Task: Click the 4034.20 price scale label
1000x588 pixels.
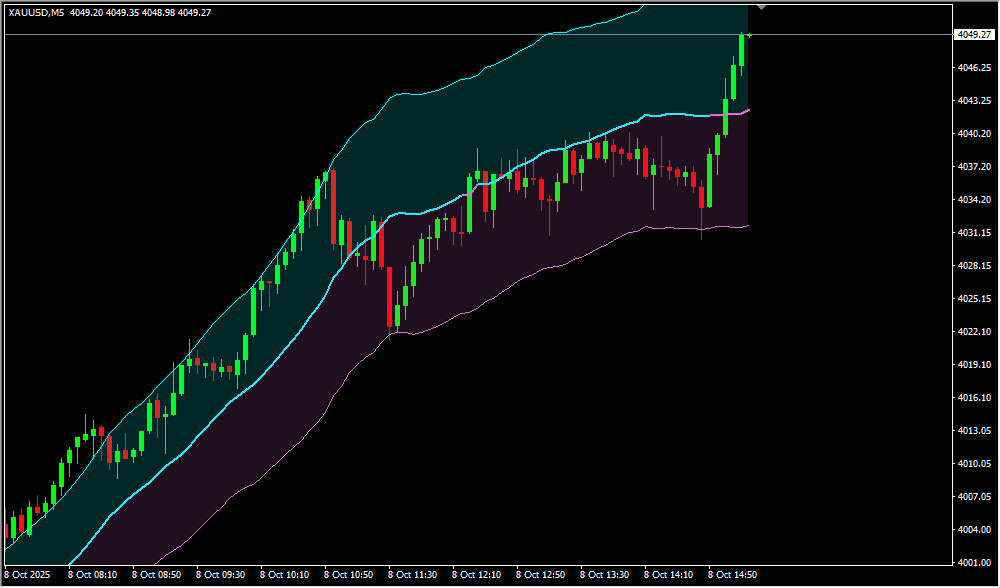Action: point(973,200)
